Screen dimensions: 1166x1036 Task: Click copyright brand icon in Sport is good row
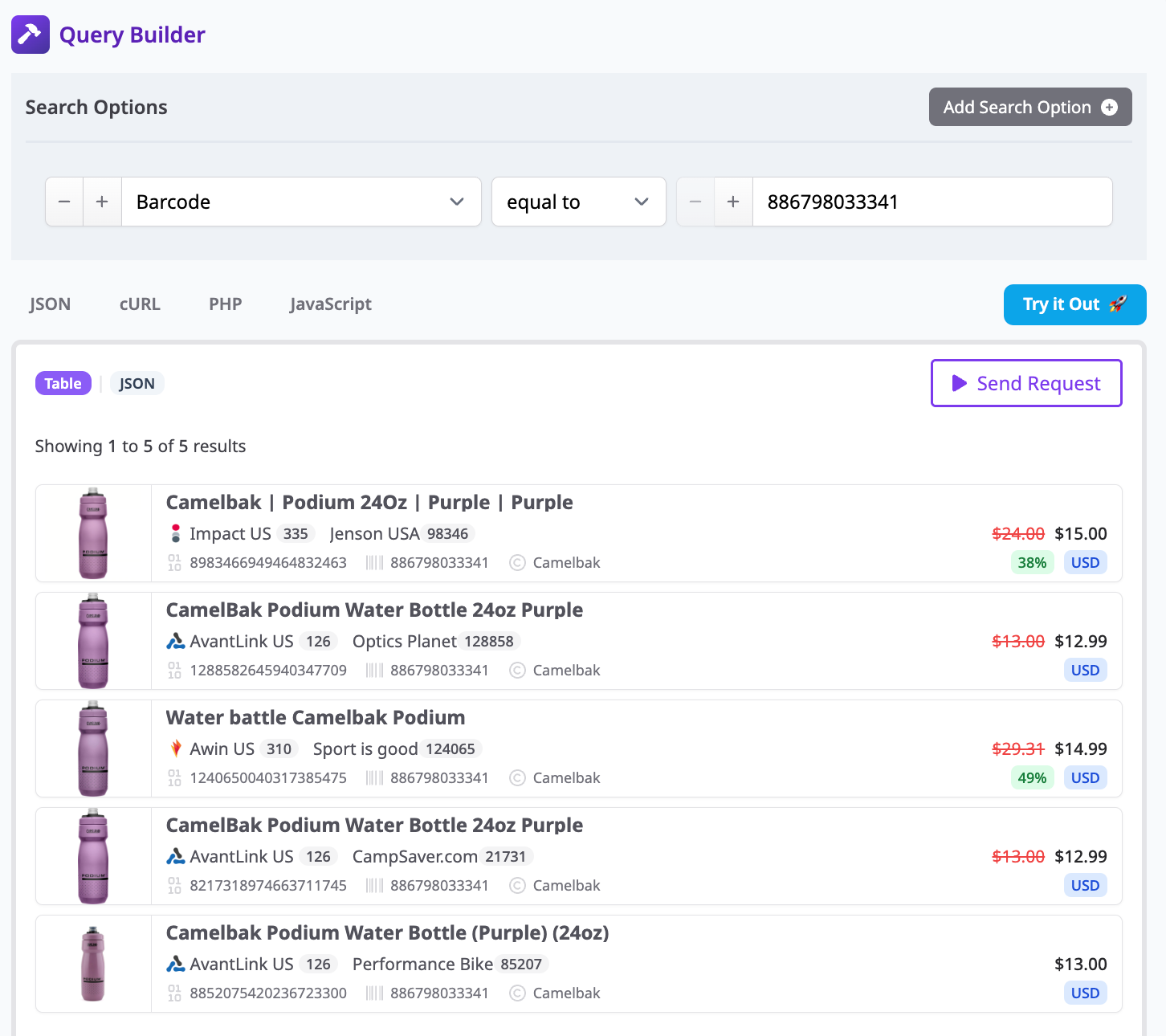click(x=518, y=777)
